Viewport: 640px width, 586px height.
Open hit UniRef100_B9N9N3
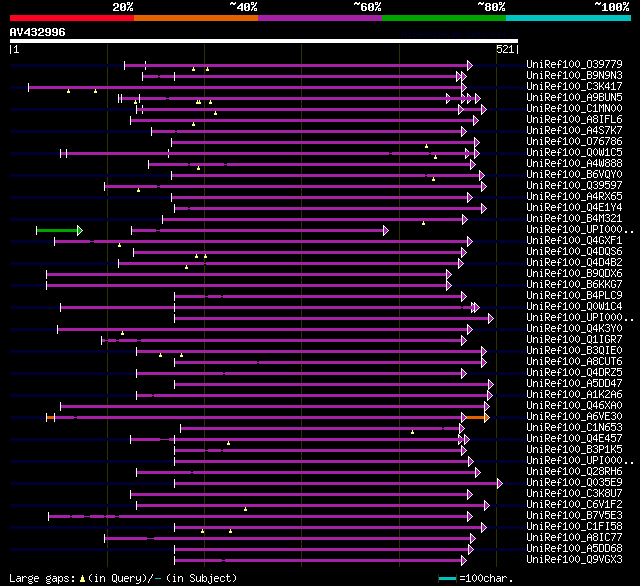pos(574,75)
